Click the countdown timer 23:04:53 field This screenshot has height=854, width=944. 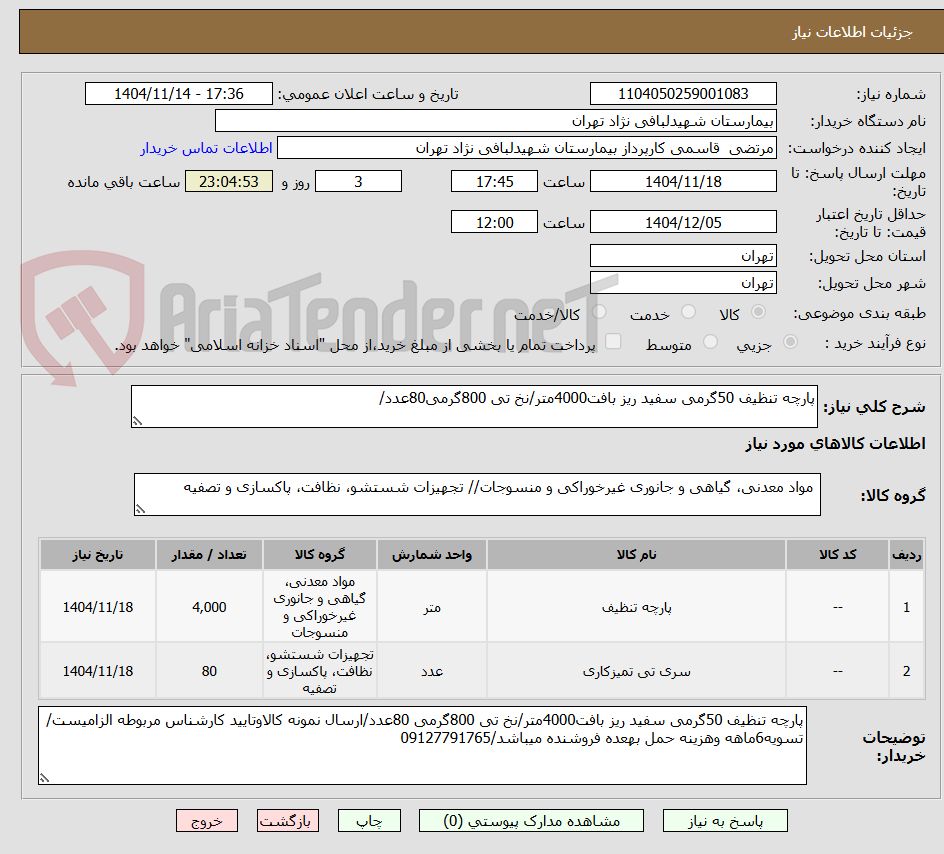229,181
